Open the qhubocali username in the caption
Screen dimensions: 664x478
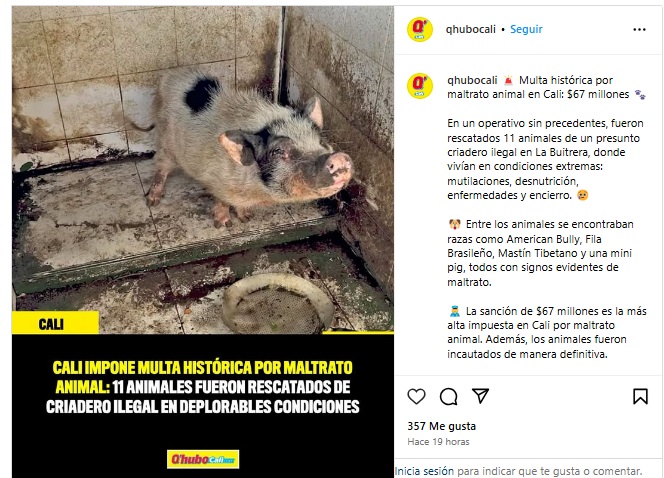tap(472, 80)
